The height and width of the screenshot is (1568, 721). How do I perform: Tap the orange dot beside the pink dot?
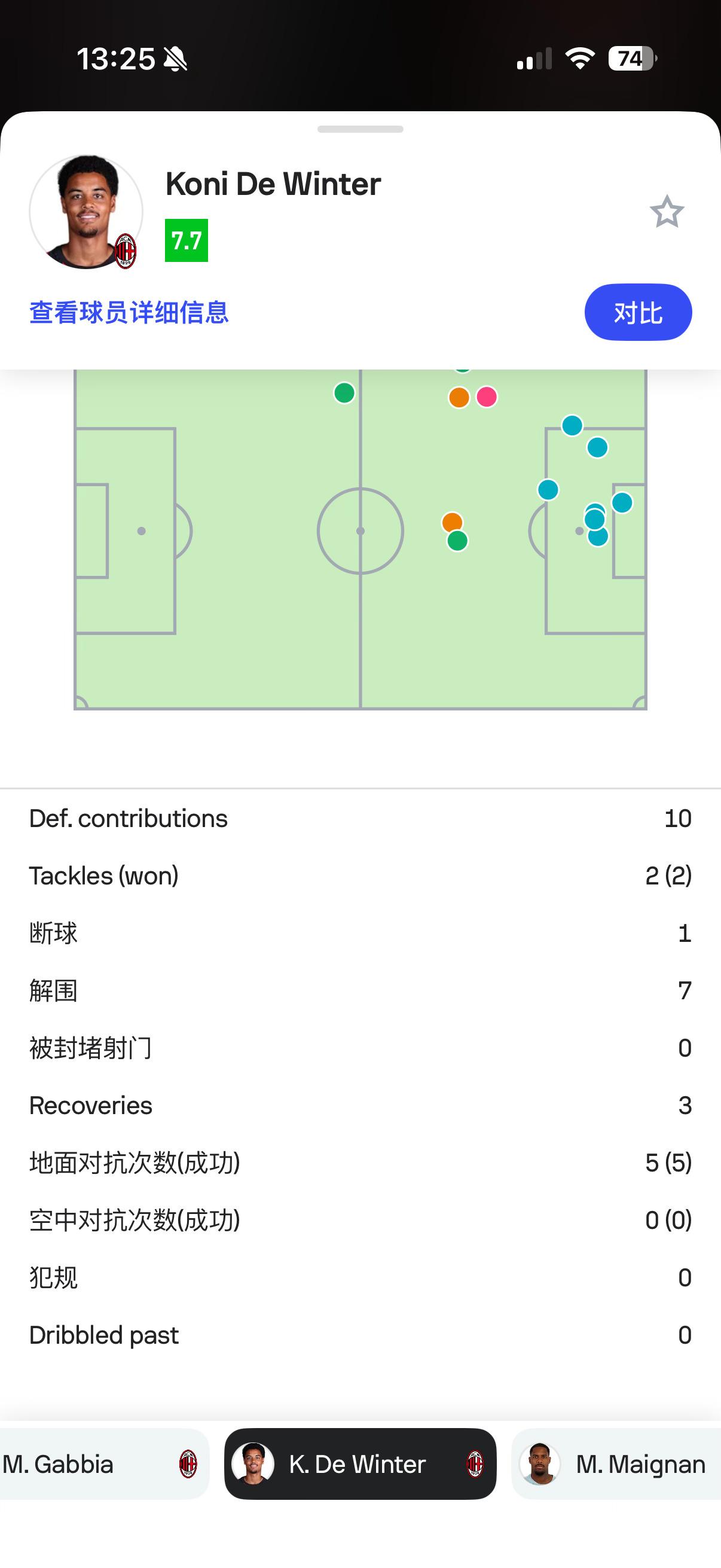pos(459,398)
